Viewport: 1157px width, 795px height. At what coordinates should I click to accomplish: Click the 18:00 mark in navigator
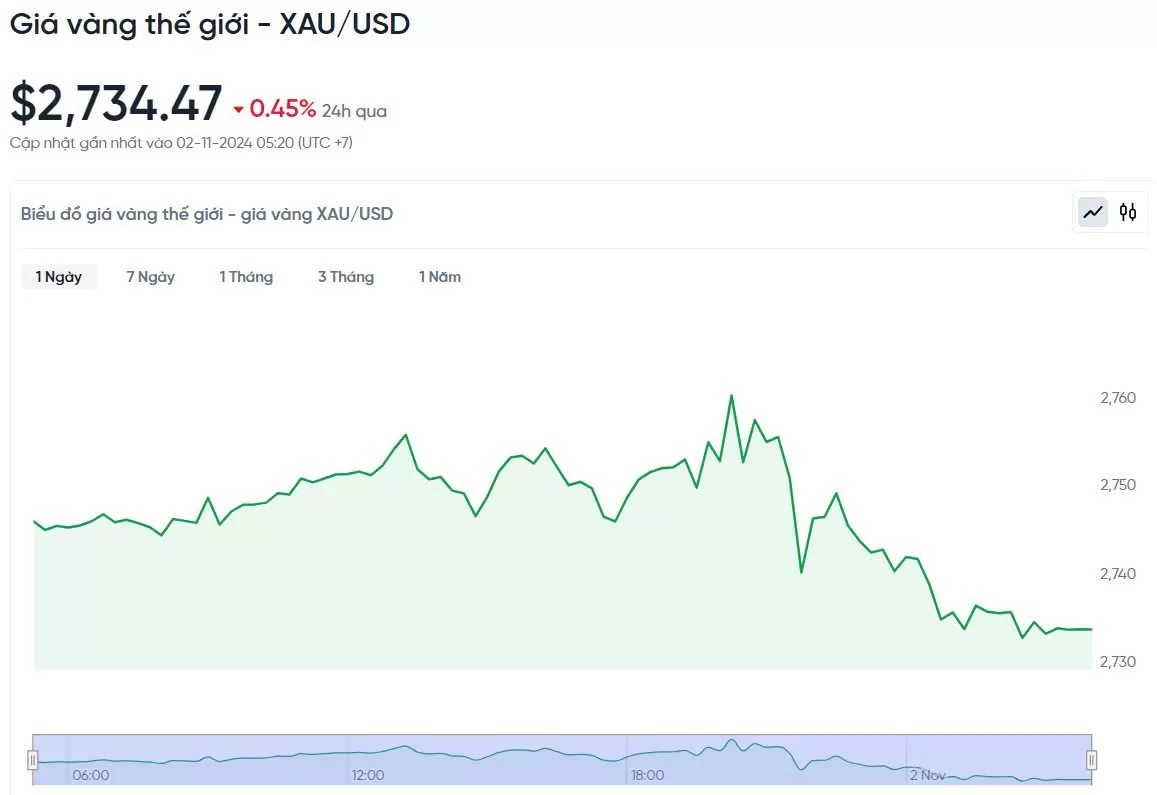647,775
